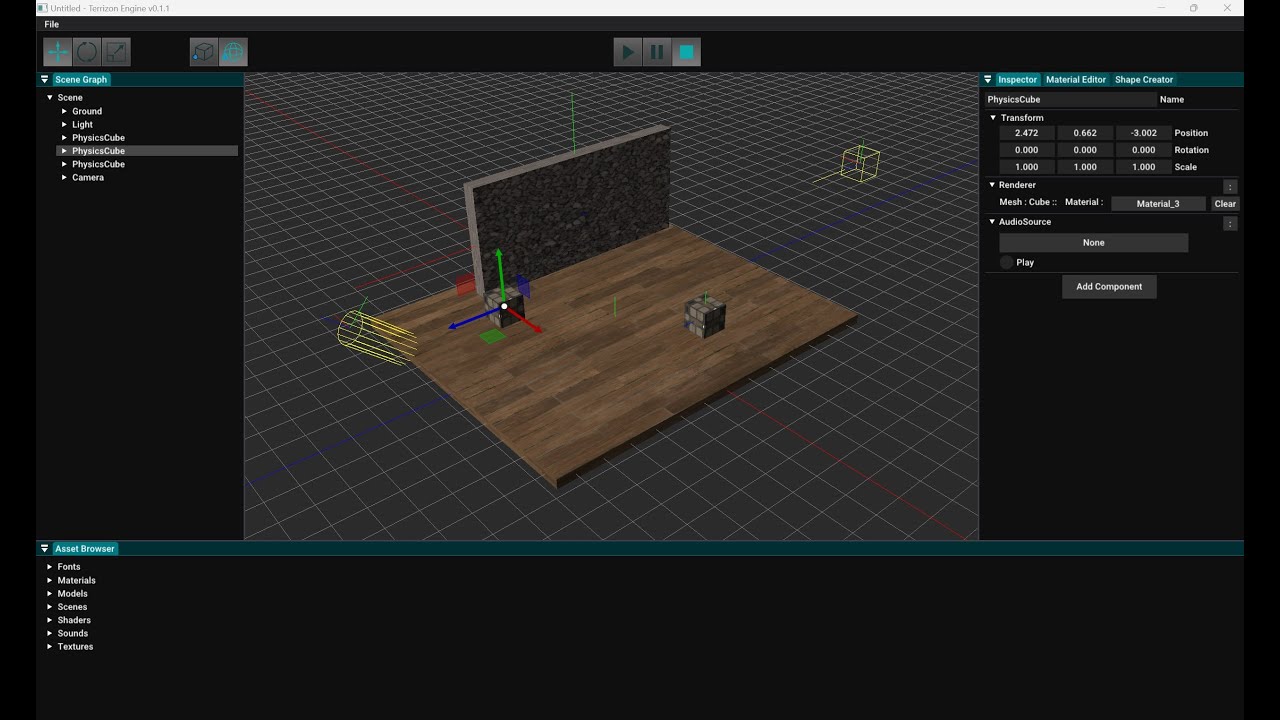
Task: Open the Renderer component options menu
Action: pyautogui.click(x=1230, y=186)
